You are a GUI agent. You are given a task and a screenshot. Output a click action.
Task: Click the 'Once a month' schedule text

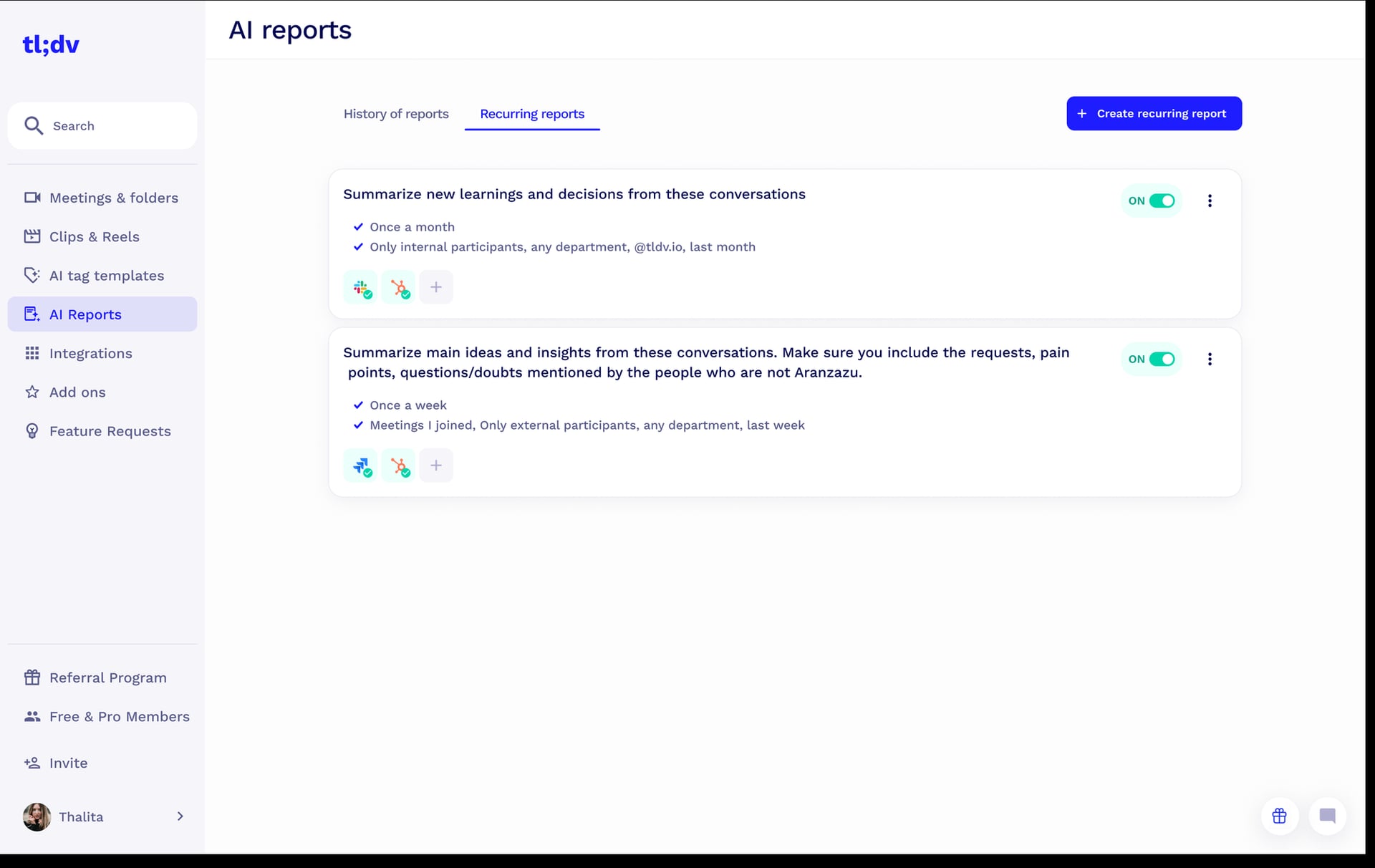412,227
